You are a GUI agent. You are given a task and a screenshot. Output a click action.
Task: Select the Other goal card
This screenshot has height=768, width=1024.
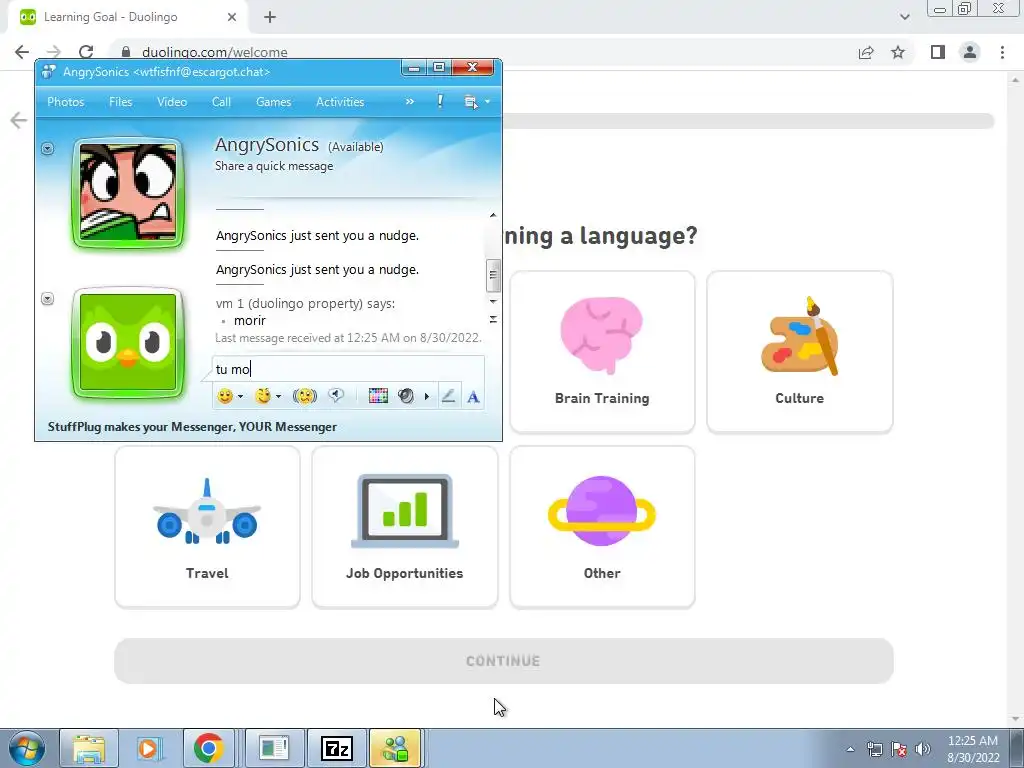pyautogui.click(x=602, y=527)
